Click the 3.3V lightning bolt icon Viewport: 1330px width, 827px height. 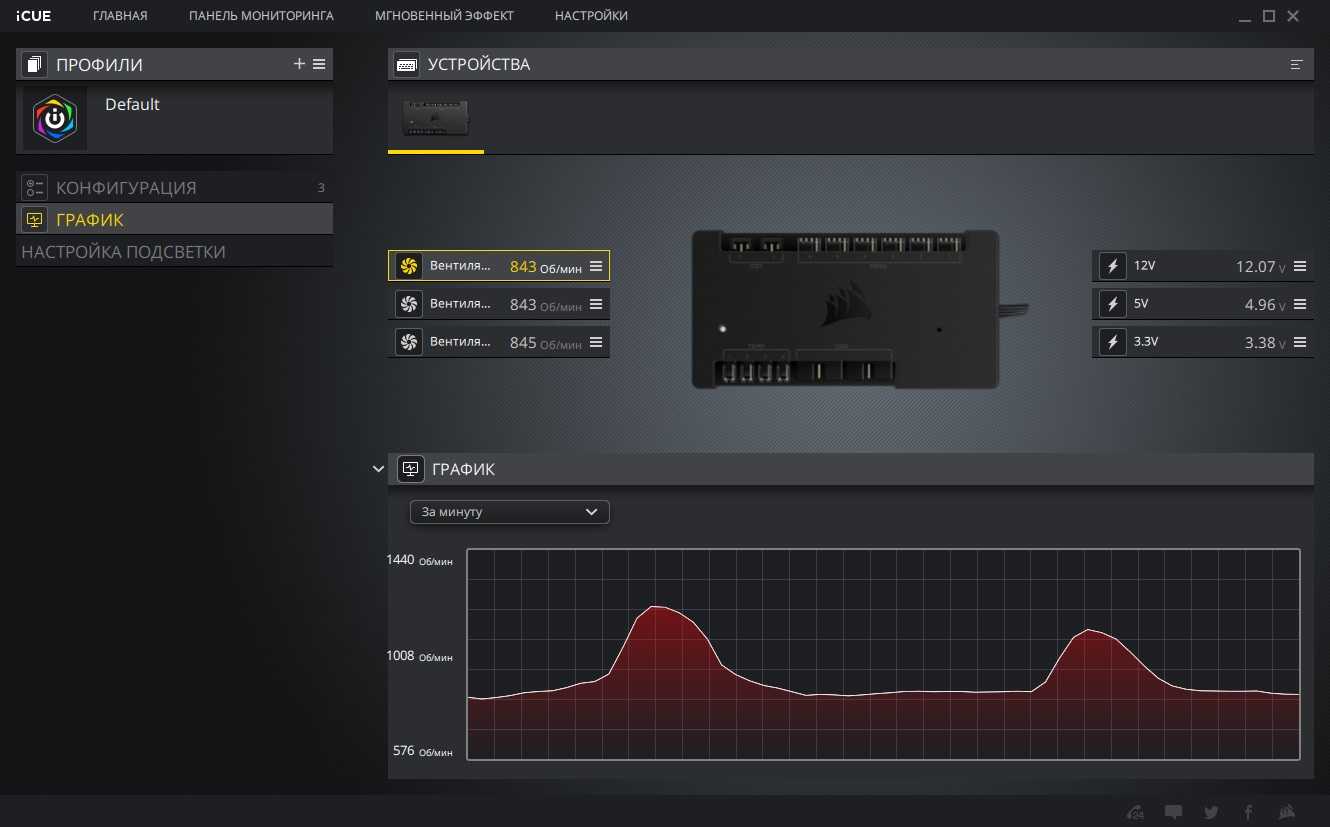tap(1112, 343)
